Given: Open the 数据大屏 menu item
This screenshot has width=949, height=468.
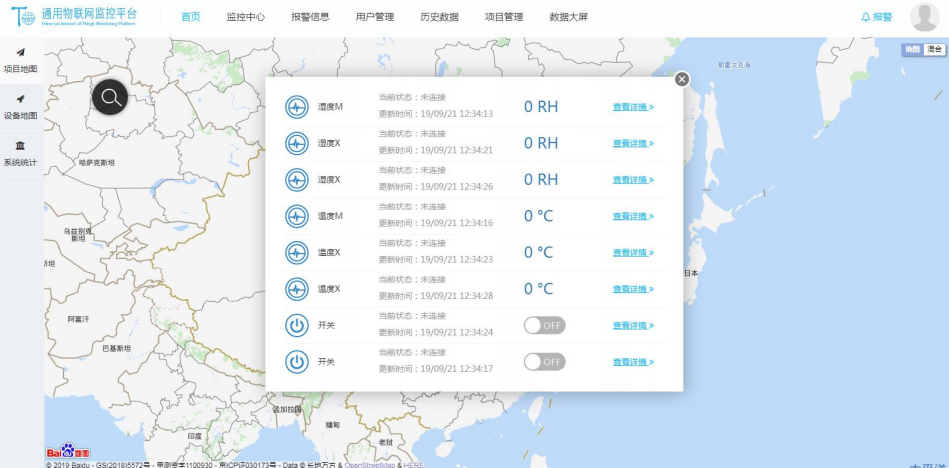Looking at the screenshot, I should (x=569, y=17).
